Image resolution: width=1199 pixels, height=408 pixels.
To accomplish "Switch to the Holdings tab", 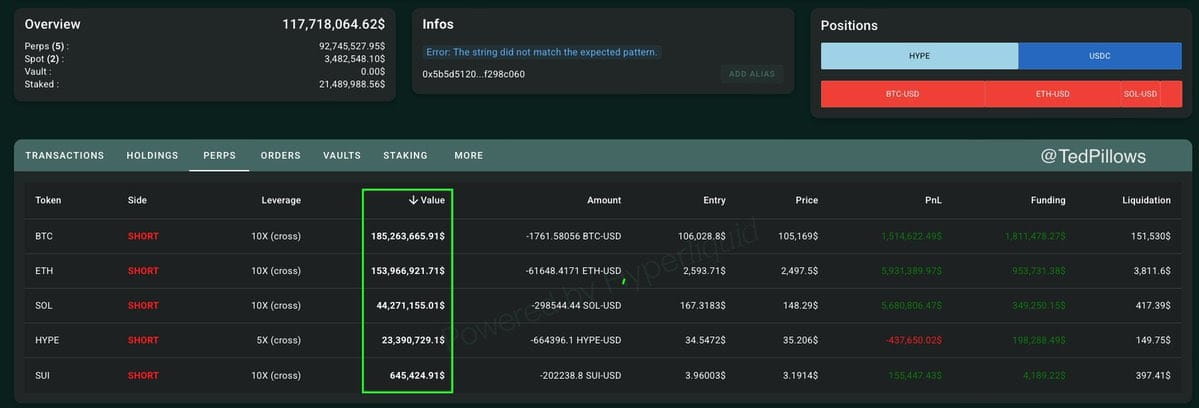I will (152, 155).
